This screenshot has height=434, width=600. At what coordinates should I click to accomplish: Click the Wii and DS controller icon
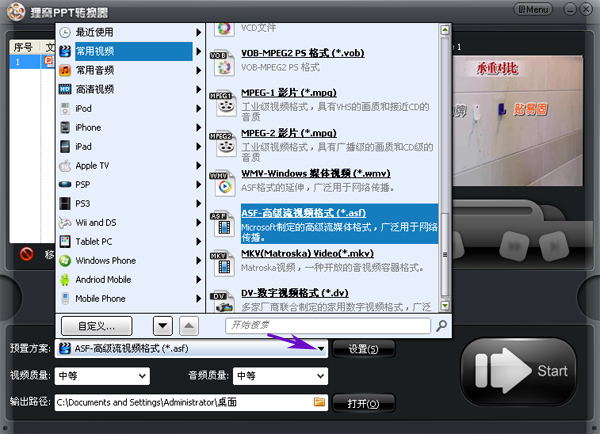pos(65,223)
